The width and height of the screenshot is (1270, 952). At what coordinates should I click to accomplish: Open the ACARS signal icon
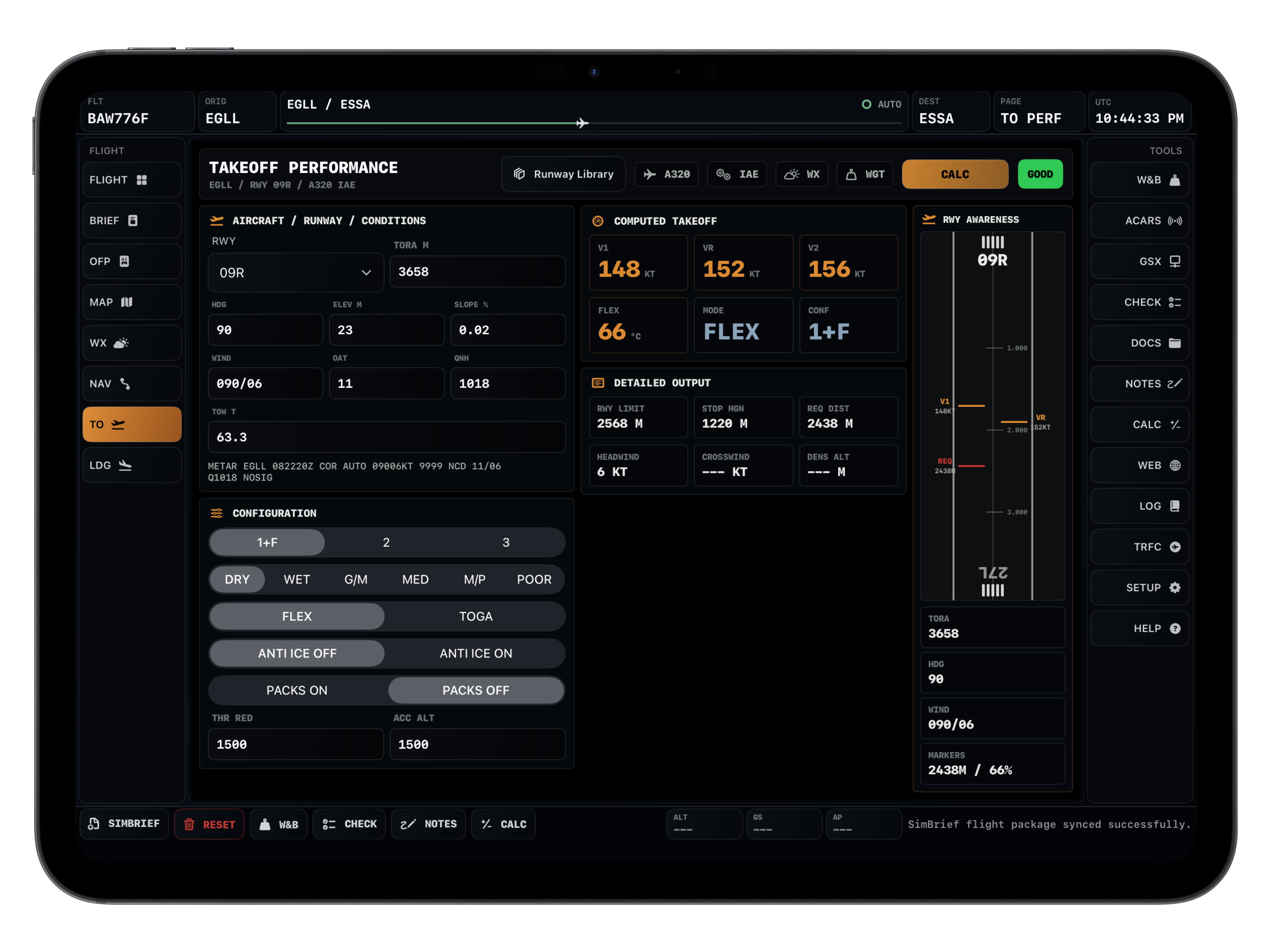coord(1175,221)
